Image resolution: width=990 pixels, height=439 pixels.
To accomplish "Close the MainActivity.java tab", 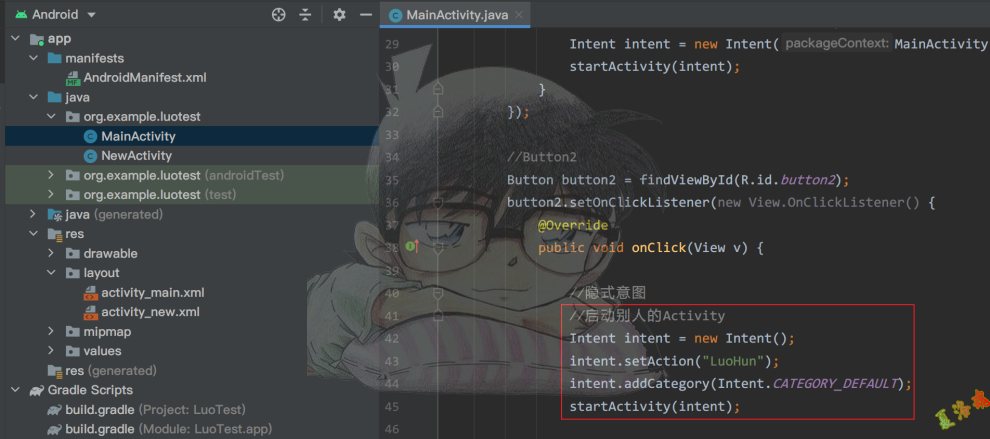I will (x=518, y=15).
